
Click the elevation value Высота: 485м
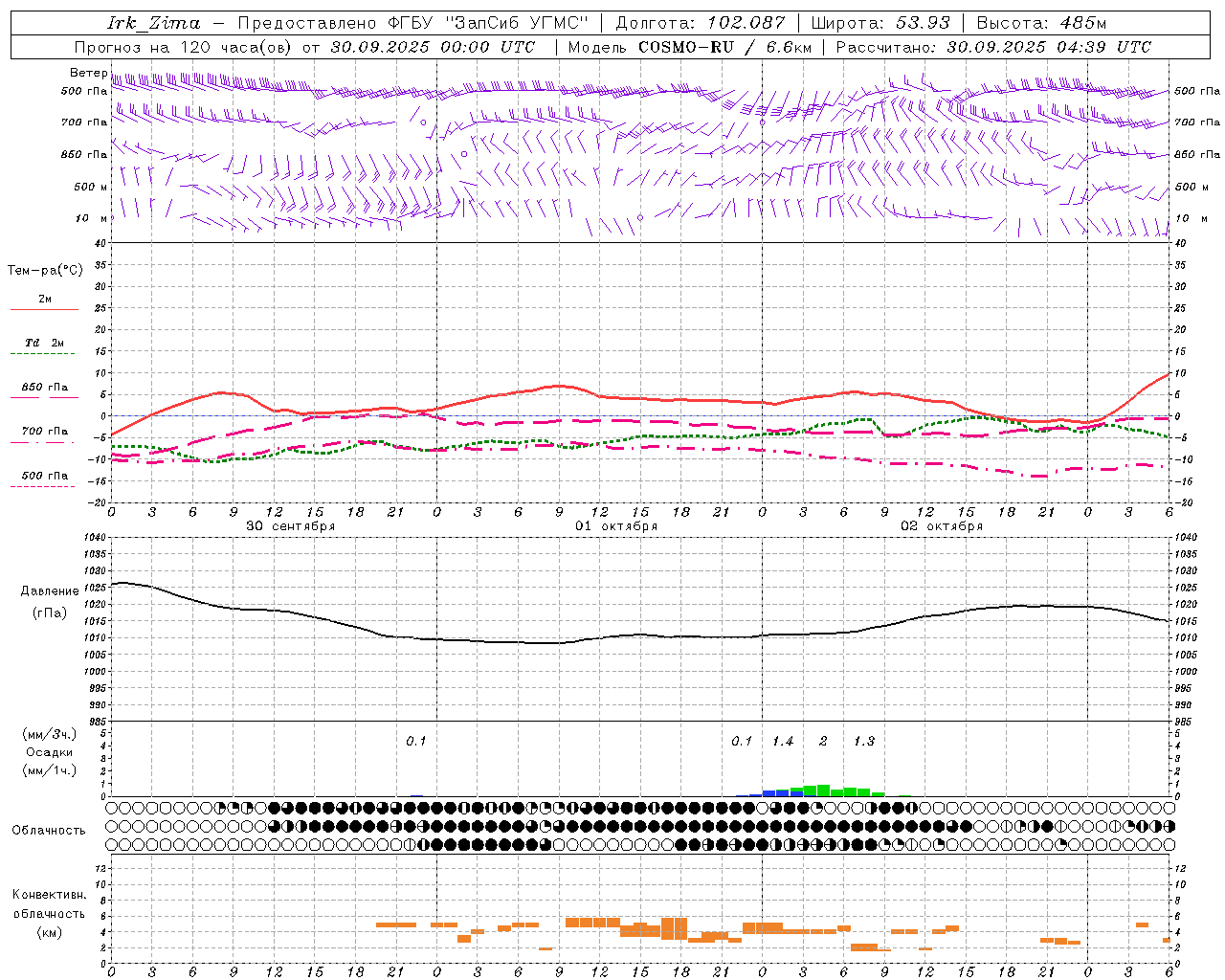1042,23
